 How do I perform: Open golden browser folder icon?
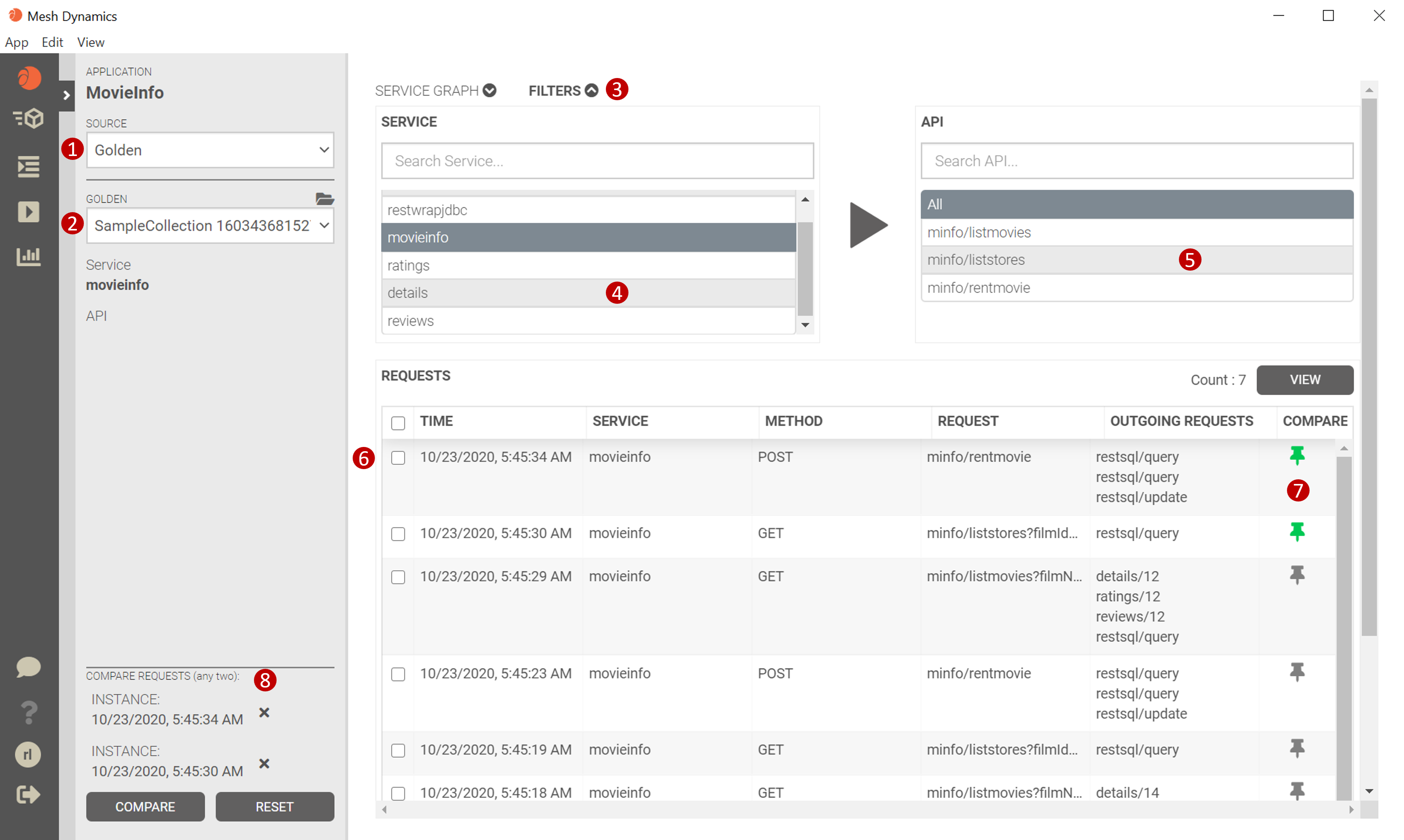325,198
